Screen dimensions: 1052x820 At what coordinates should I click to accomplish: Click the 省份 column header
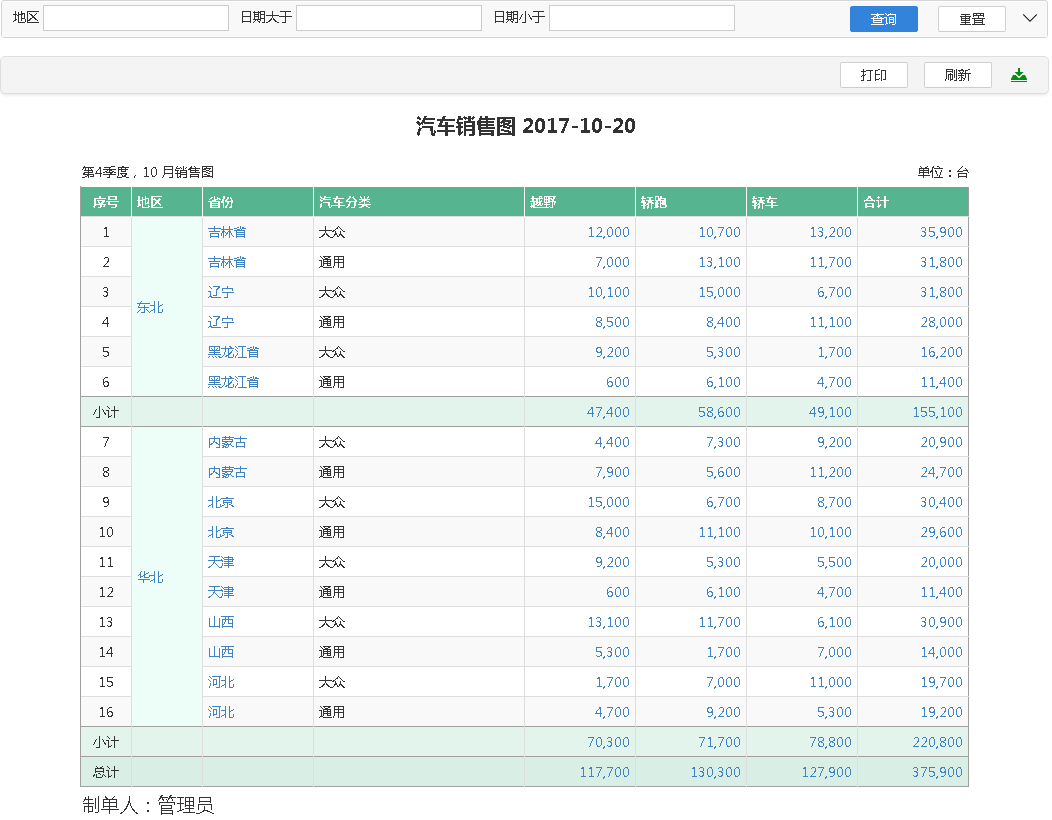(258, 202)
